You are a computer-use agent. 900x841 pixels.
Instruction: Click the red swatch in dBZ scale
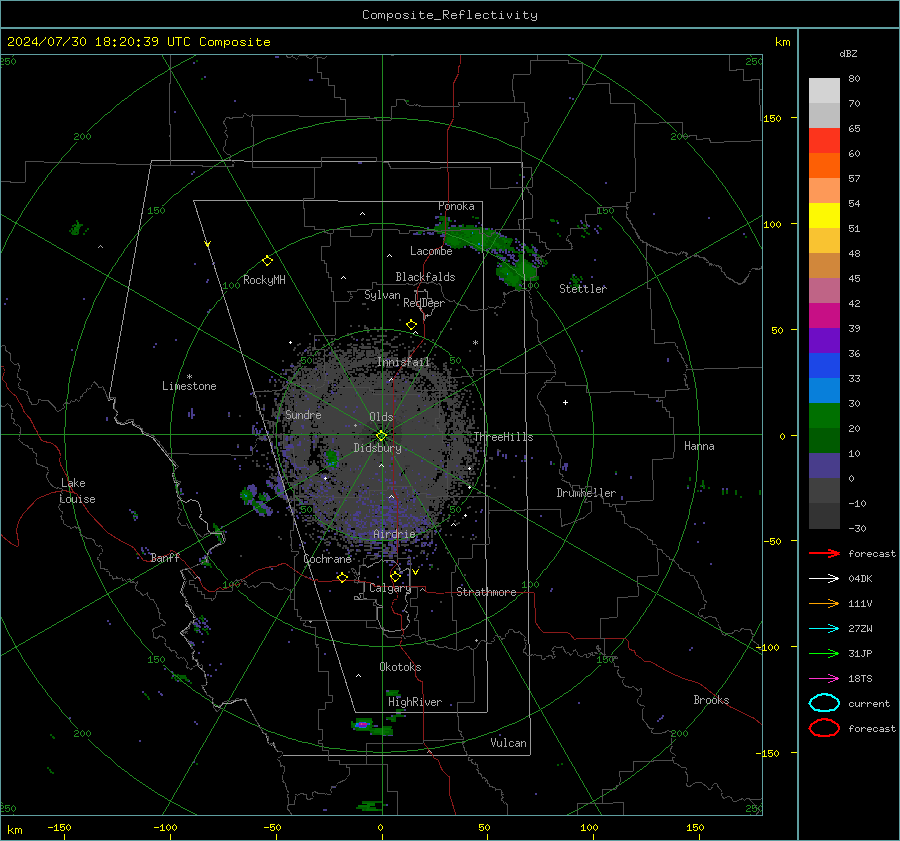[824, 140]
